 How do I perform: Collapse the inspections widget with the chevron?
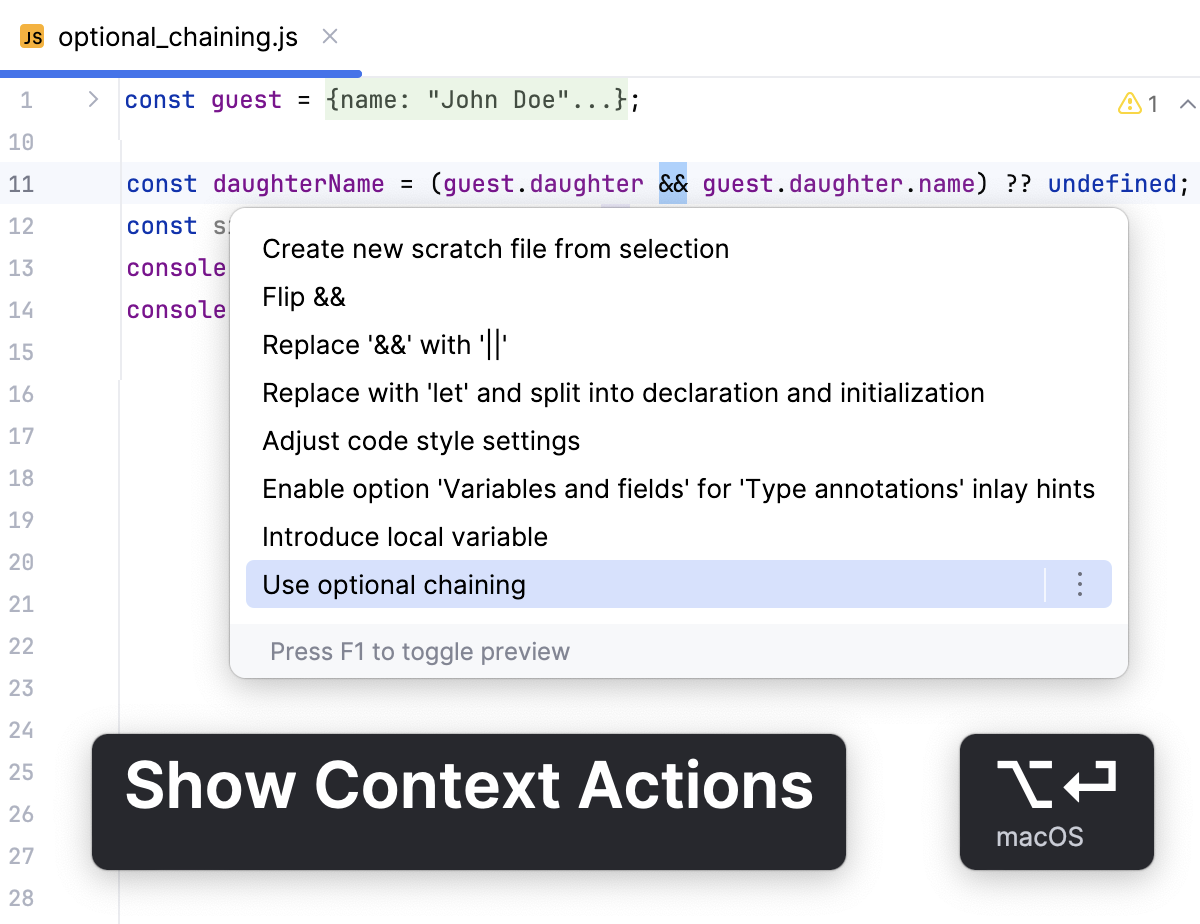pyautogui.click(x=1186, y=103)
